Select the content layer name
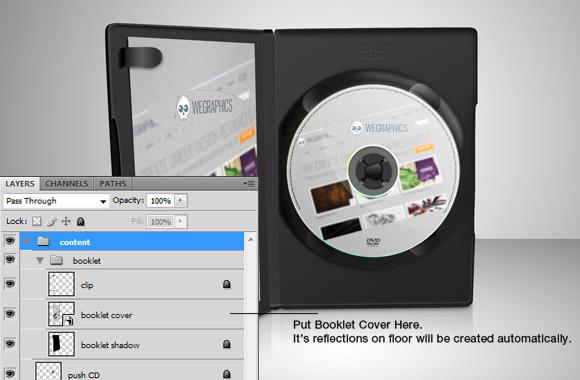This screenshot has width=580, height=380. (x=75, y=242)
